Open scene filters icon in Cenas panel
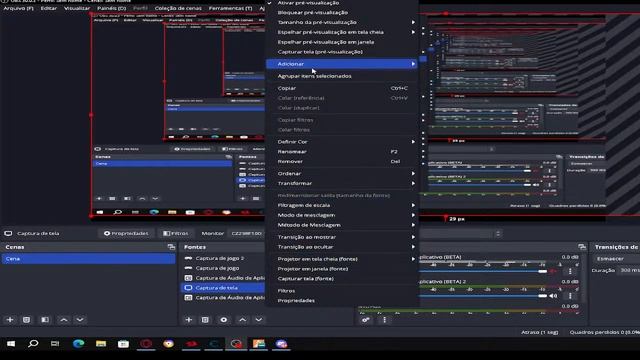Screen dimensions: 640x360 [45, 320]
